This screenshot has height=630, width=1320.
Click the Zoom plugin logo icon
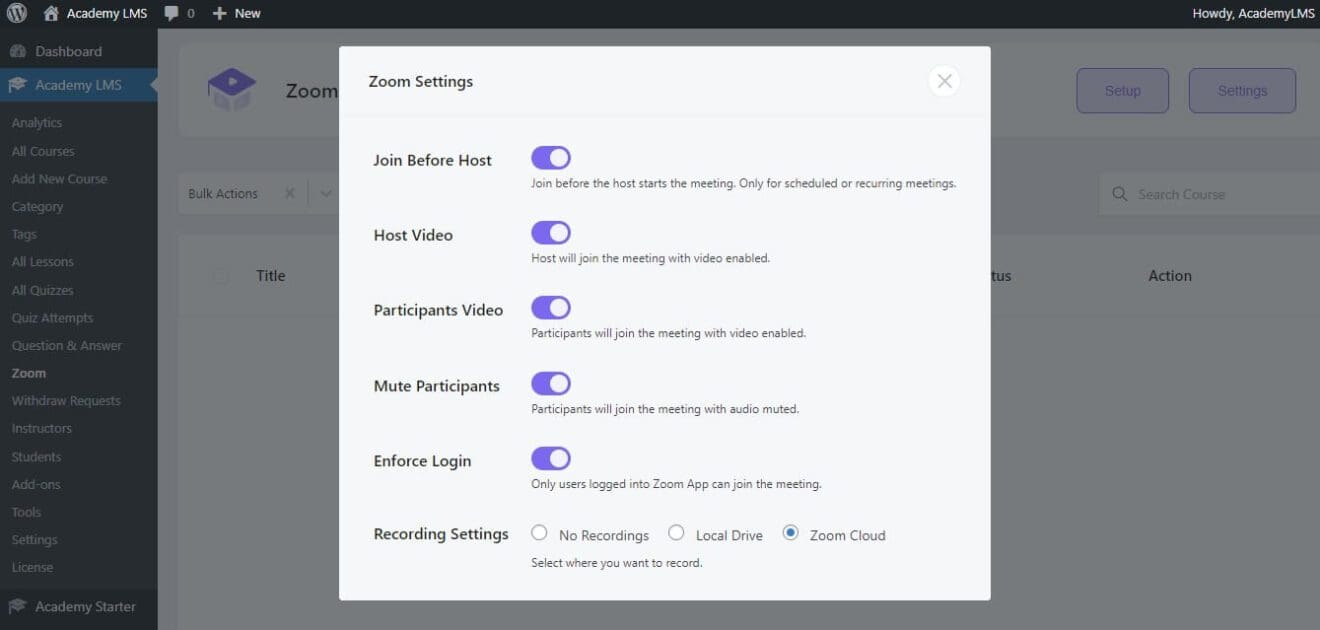coord(231,89)
